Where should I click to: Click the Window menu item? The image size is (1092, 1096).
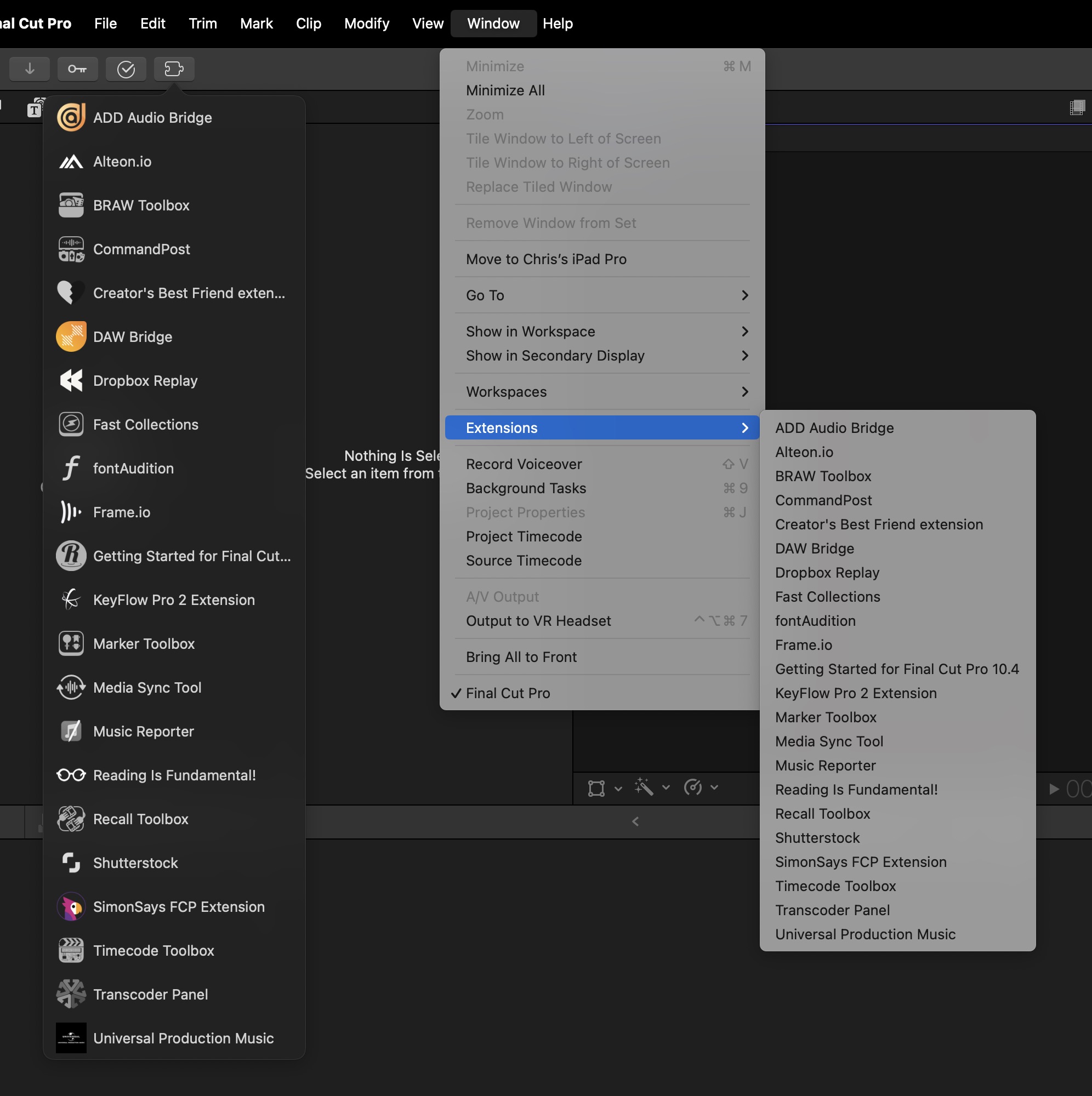(x=493, y=22)
